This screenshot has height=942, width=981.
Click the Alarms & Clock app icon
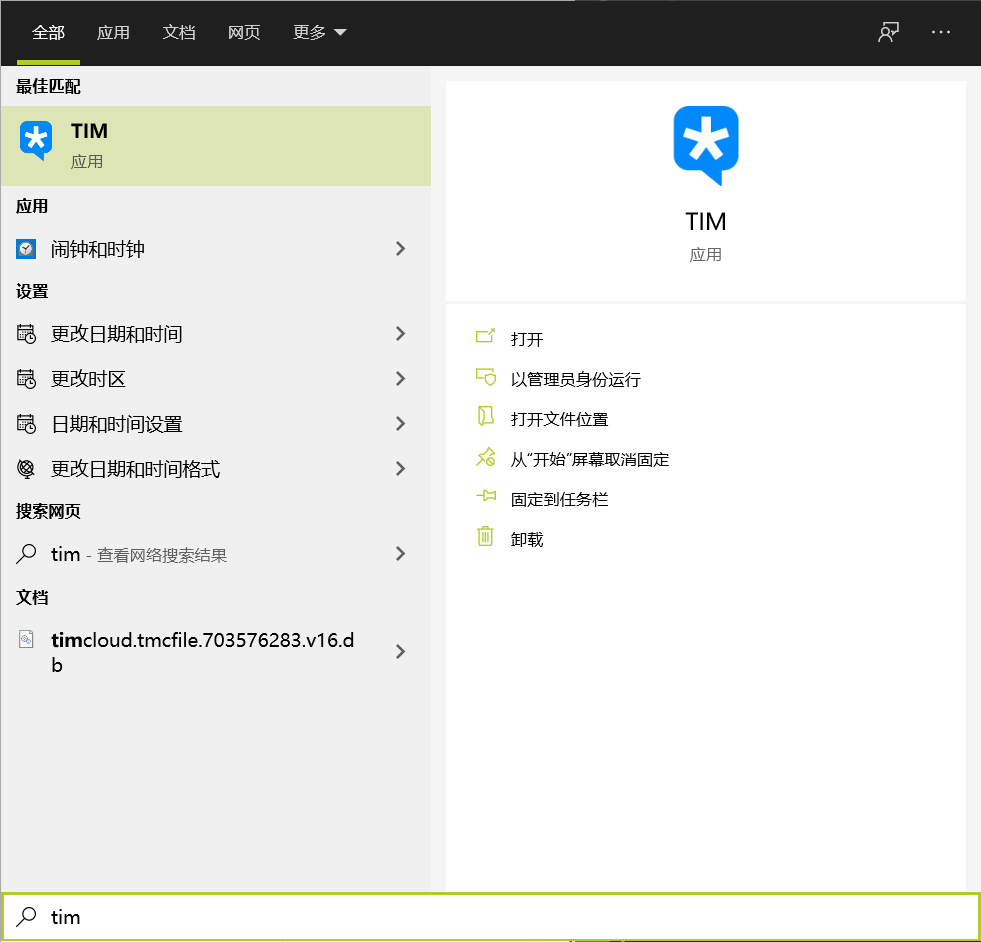26,249
